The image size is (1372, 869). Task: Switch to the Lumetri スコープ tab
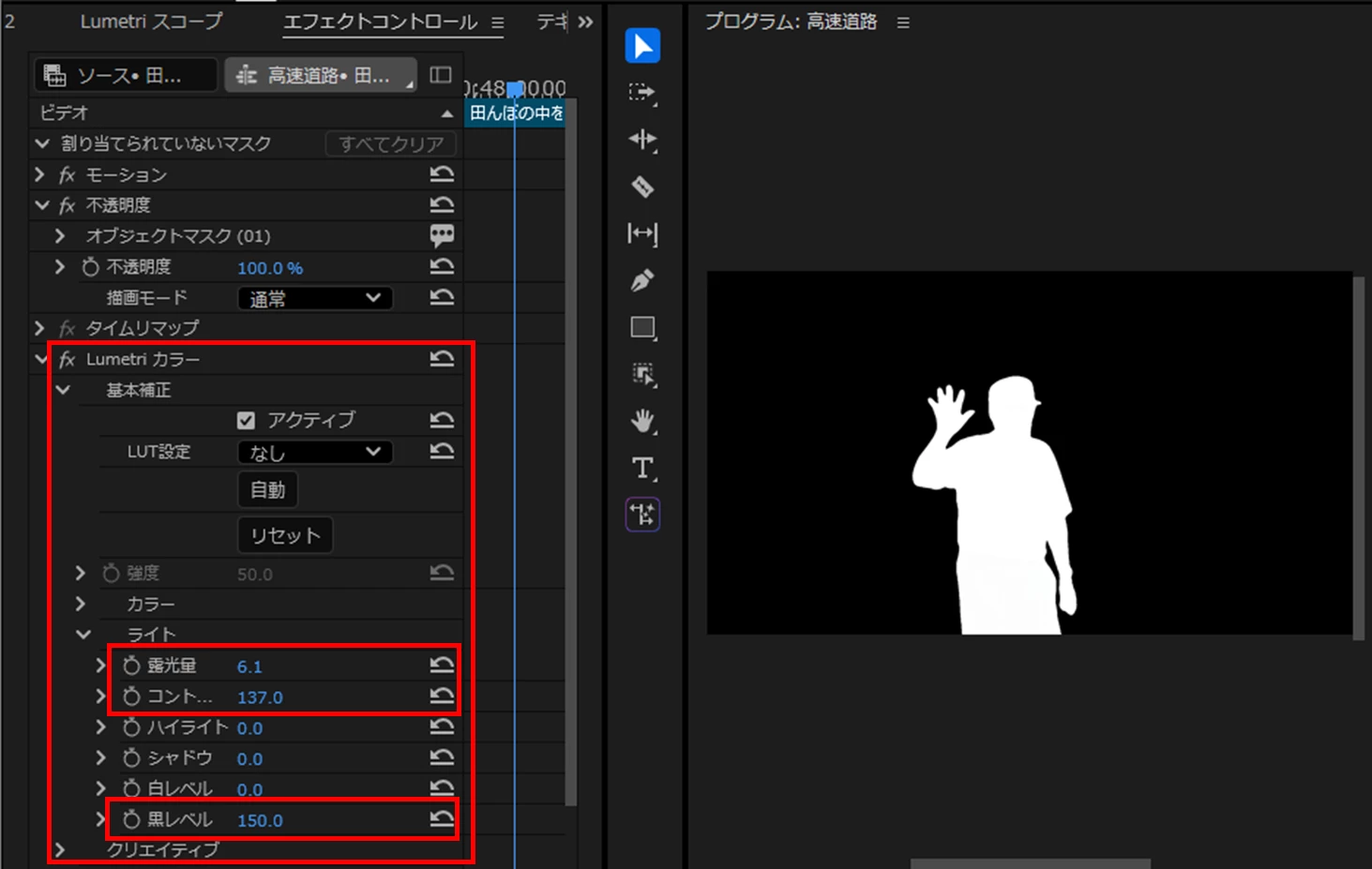[x=151, y=22]
